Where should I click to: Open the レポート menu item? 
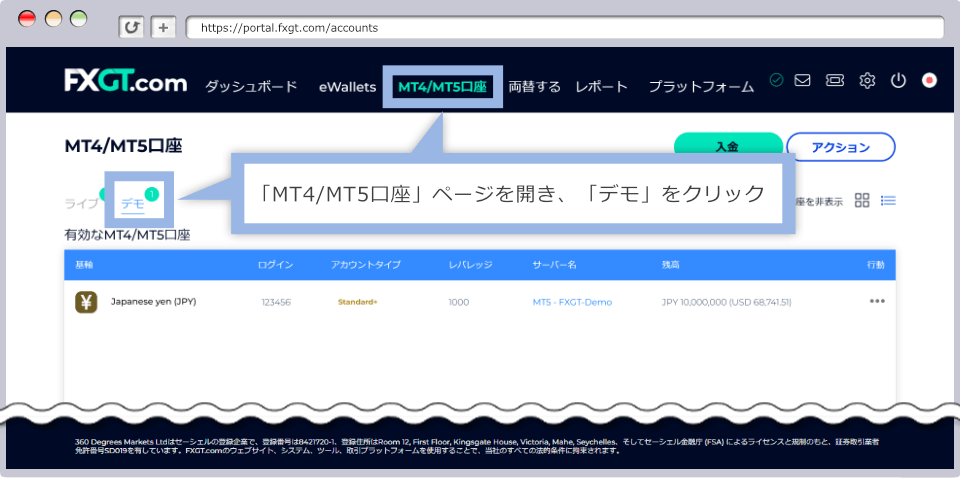coord(602,87)
